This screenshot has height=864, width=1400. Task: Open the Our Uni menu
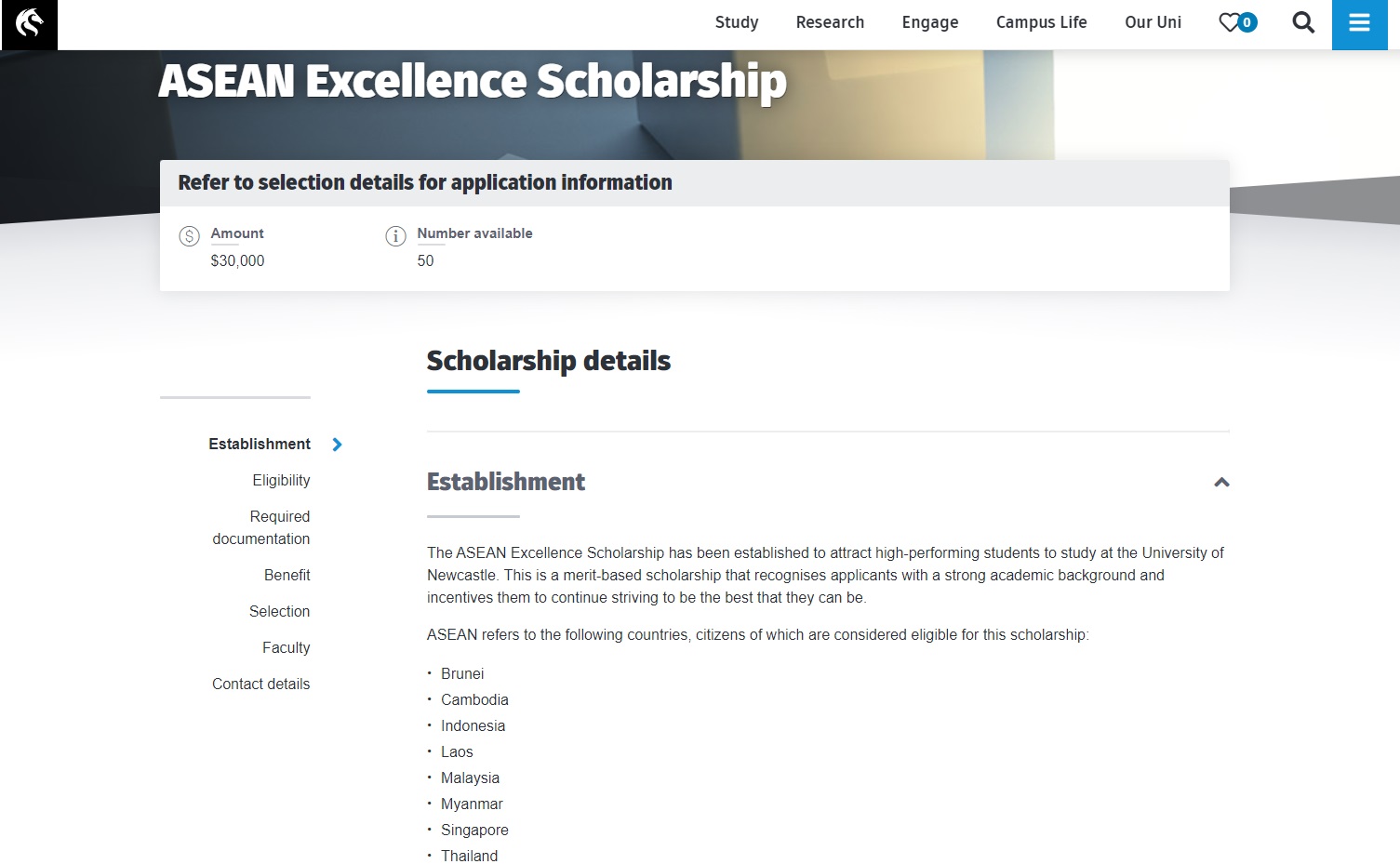1153,22
